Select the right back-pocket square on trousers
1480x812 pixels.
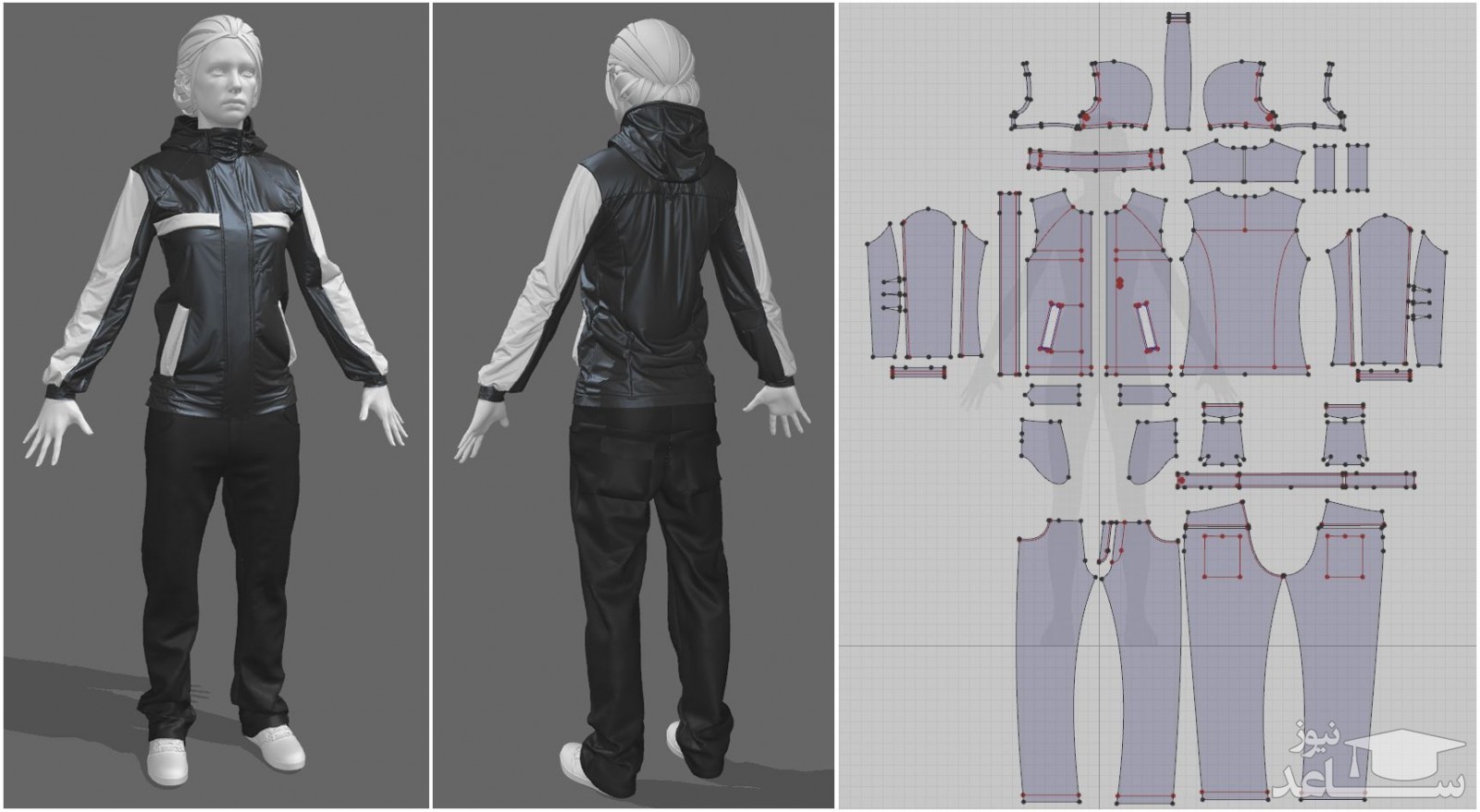click(1346, 556)
